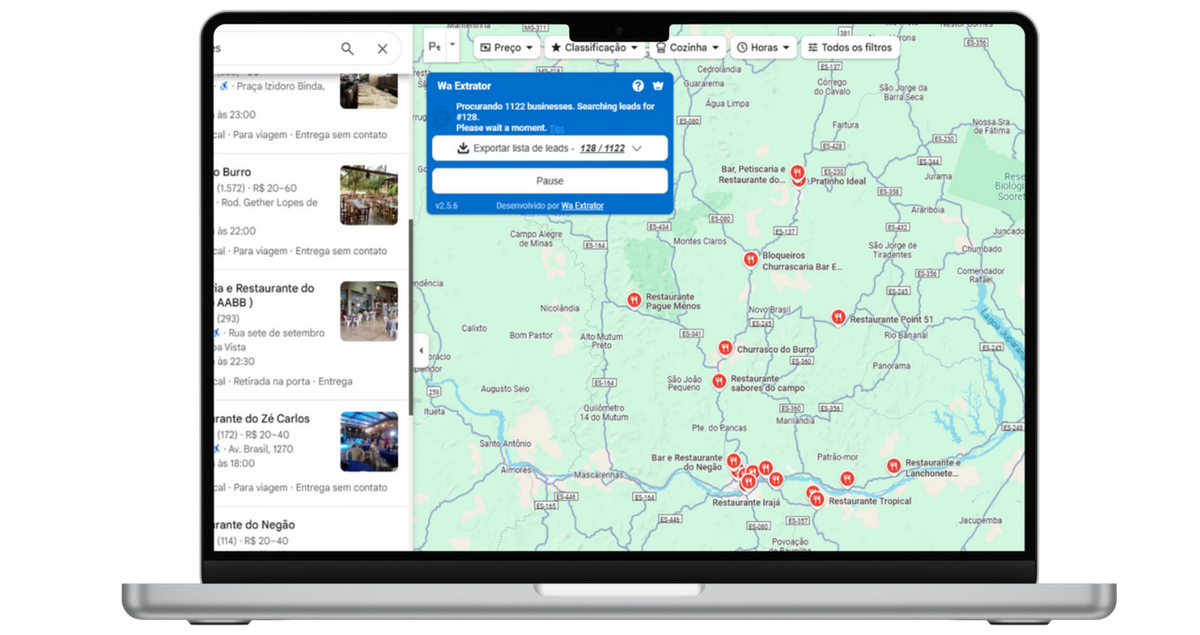Image resolution: width=1200 pixels, height=635 pixels.
Task: Open the Cozinha filter dropdown
Action: tap(688, 47)
